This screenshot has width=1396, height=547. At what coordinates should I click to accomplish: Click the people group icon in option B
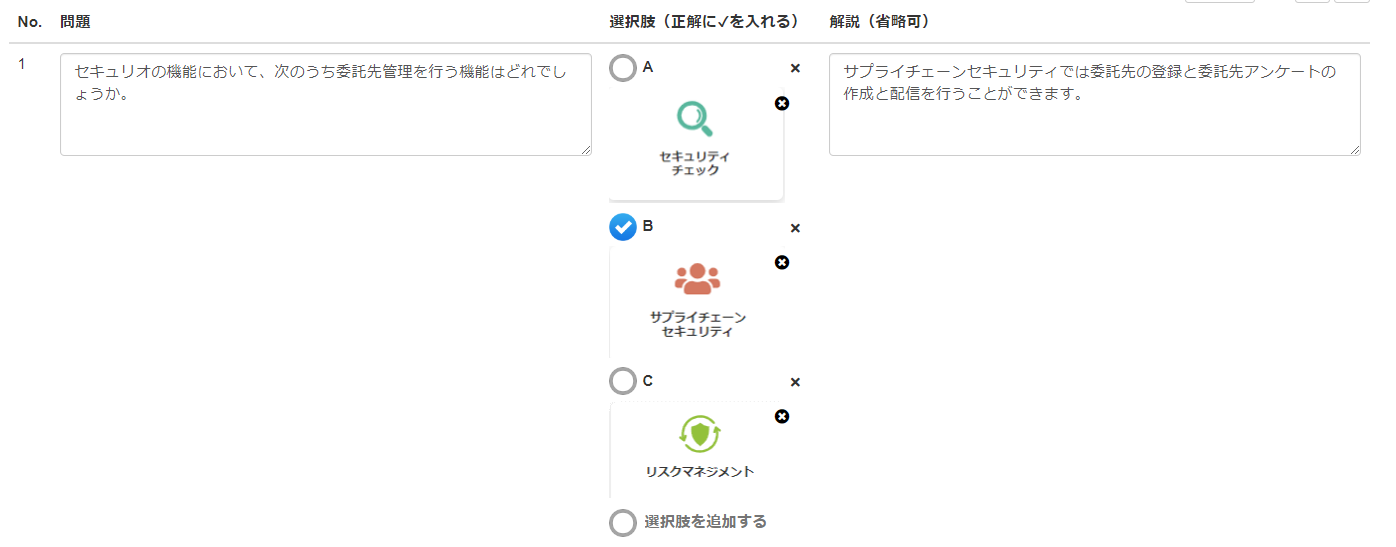[x=697, y=279]
